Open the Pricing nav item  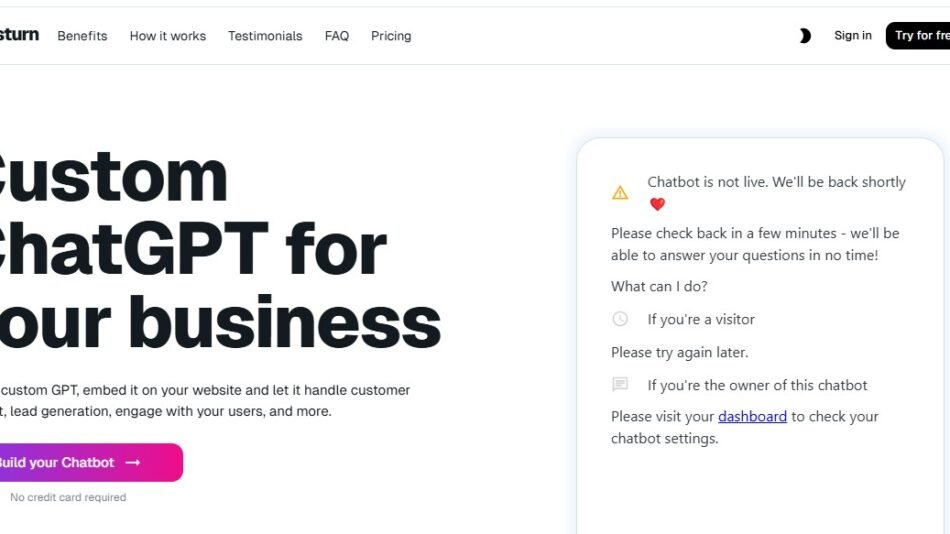pyautogui.click(x=391, y=36)
